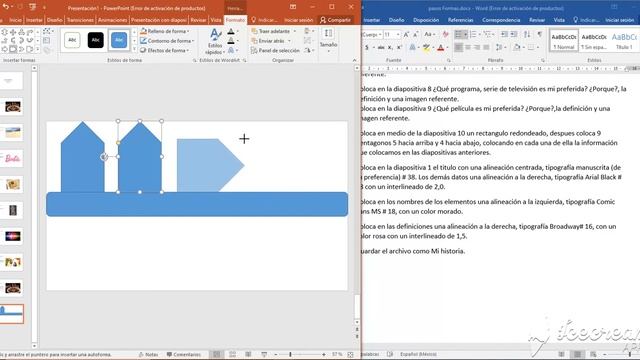
Task: Toggle Notas pane in PowerPoint status bar
Action: pyautogui.click(x=149, y=355)
